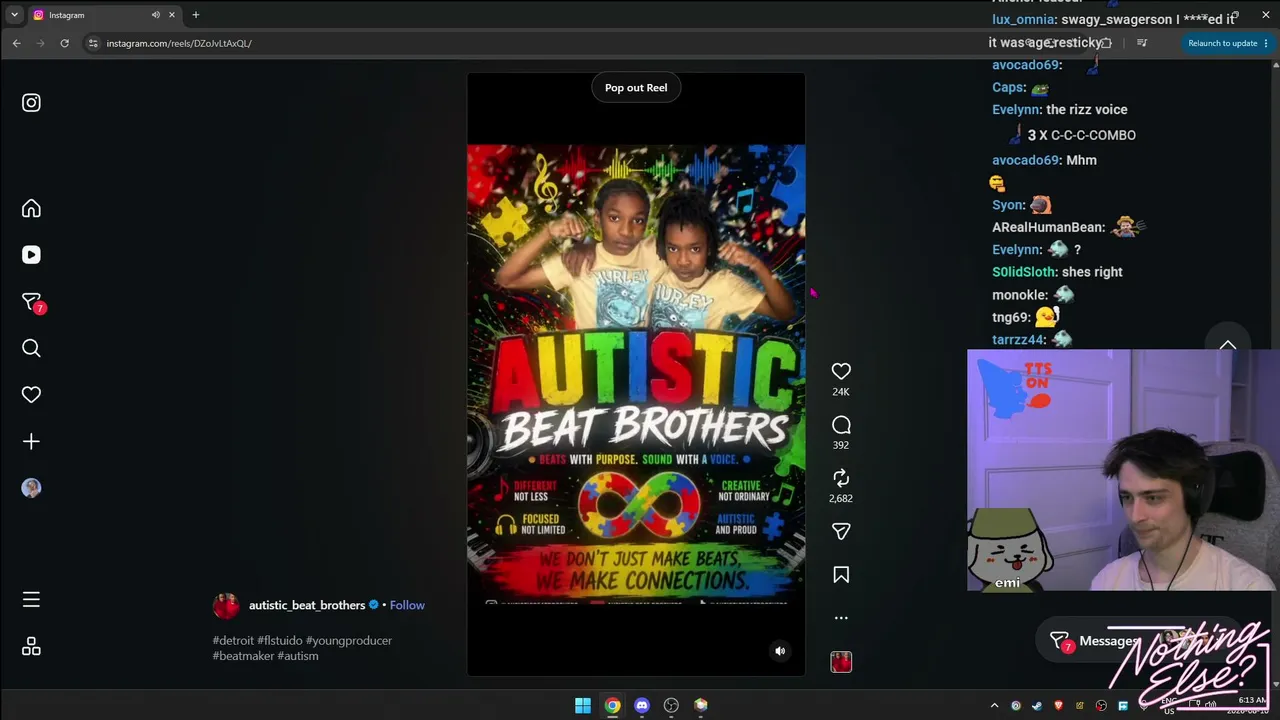Open the Steam tray icon

tap(1037, 706)
